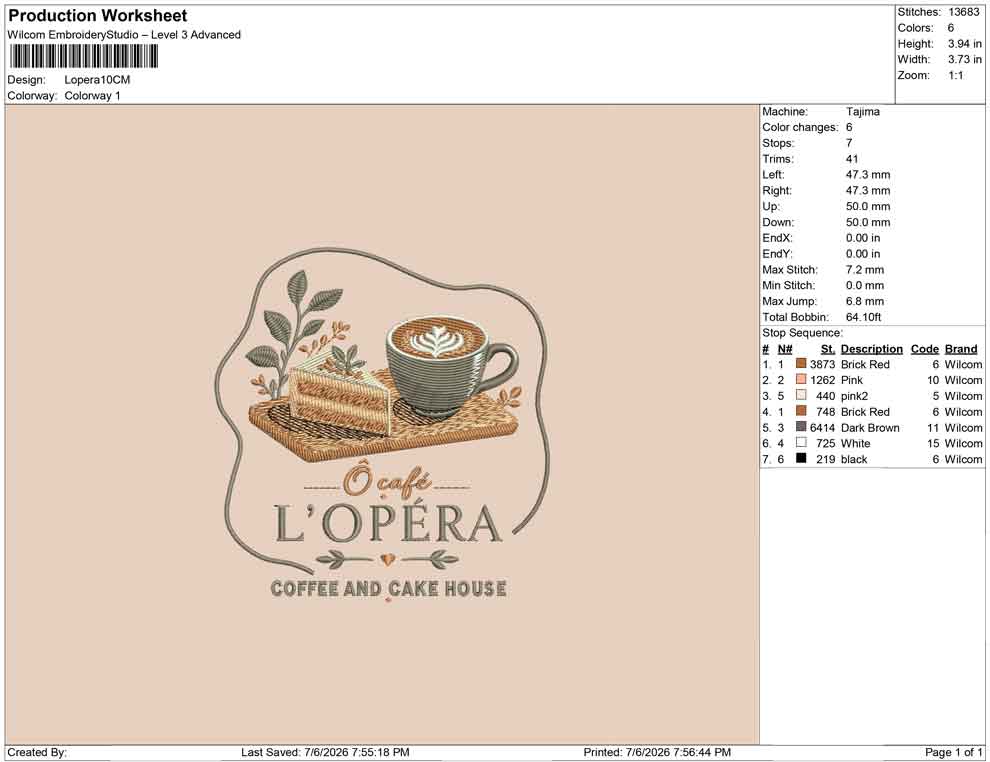
Task: Click the Machine value Tajima
Action: pos(862,111)
